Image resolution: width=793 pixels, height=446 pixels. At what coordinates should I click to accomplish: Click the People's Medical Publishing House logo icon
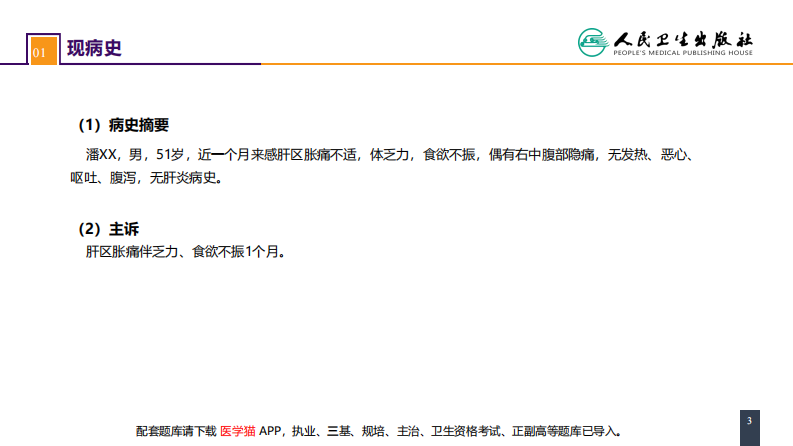593,42
